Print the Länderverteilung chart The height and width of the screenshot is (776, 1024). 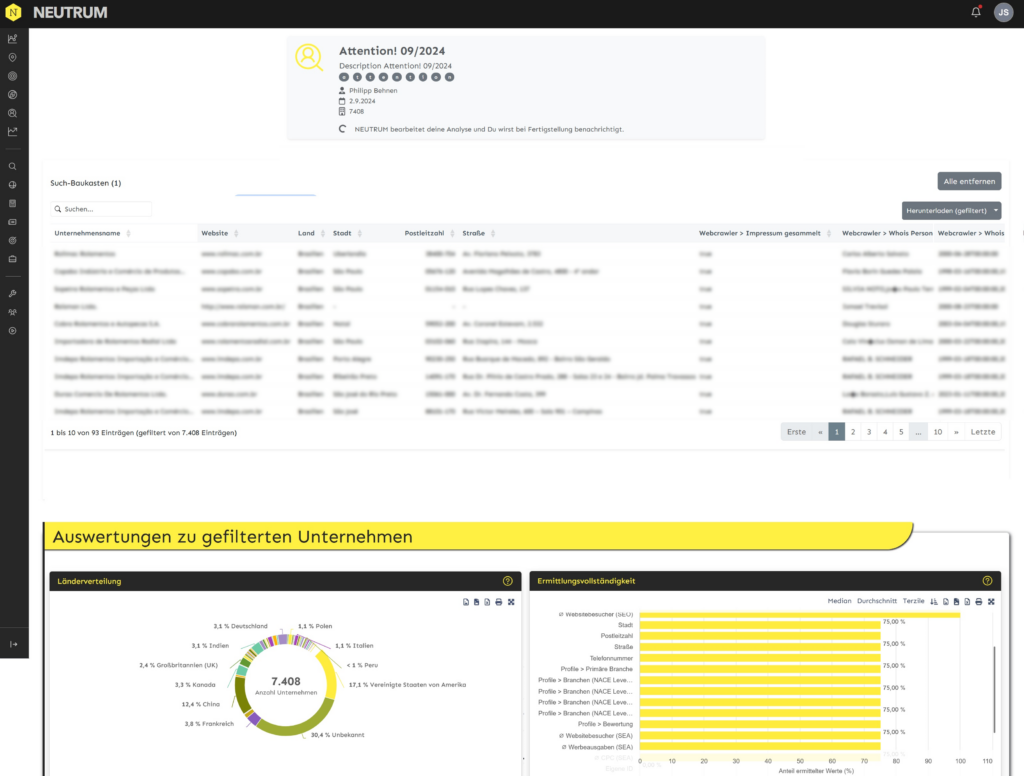point(498,602)
